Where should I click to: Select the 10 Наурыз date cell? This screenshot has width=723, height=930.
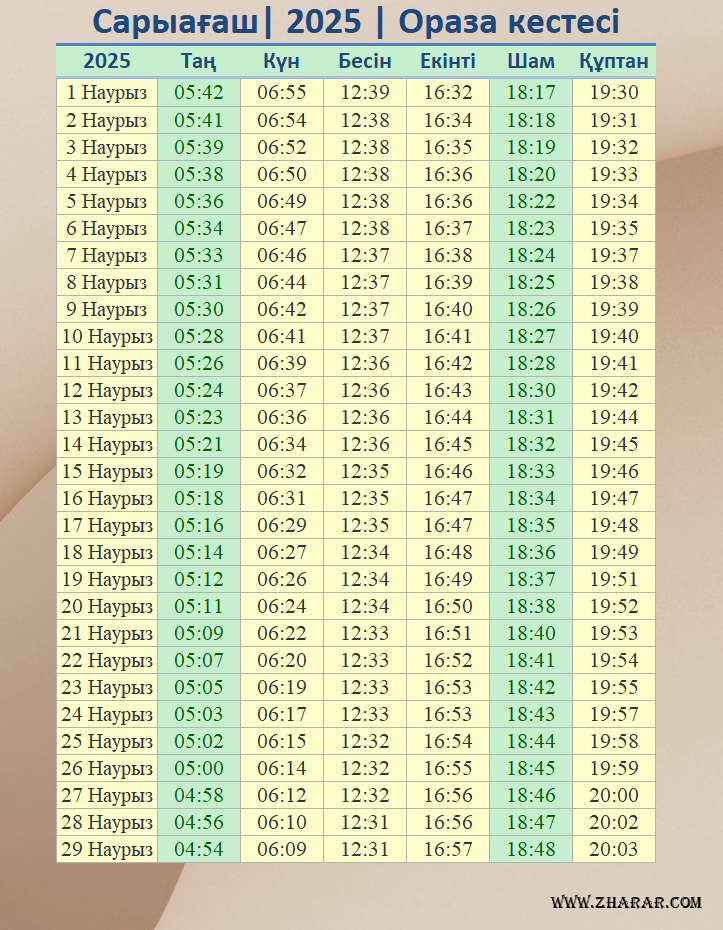point(106,336)
